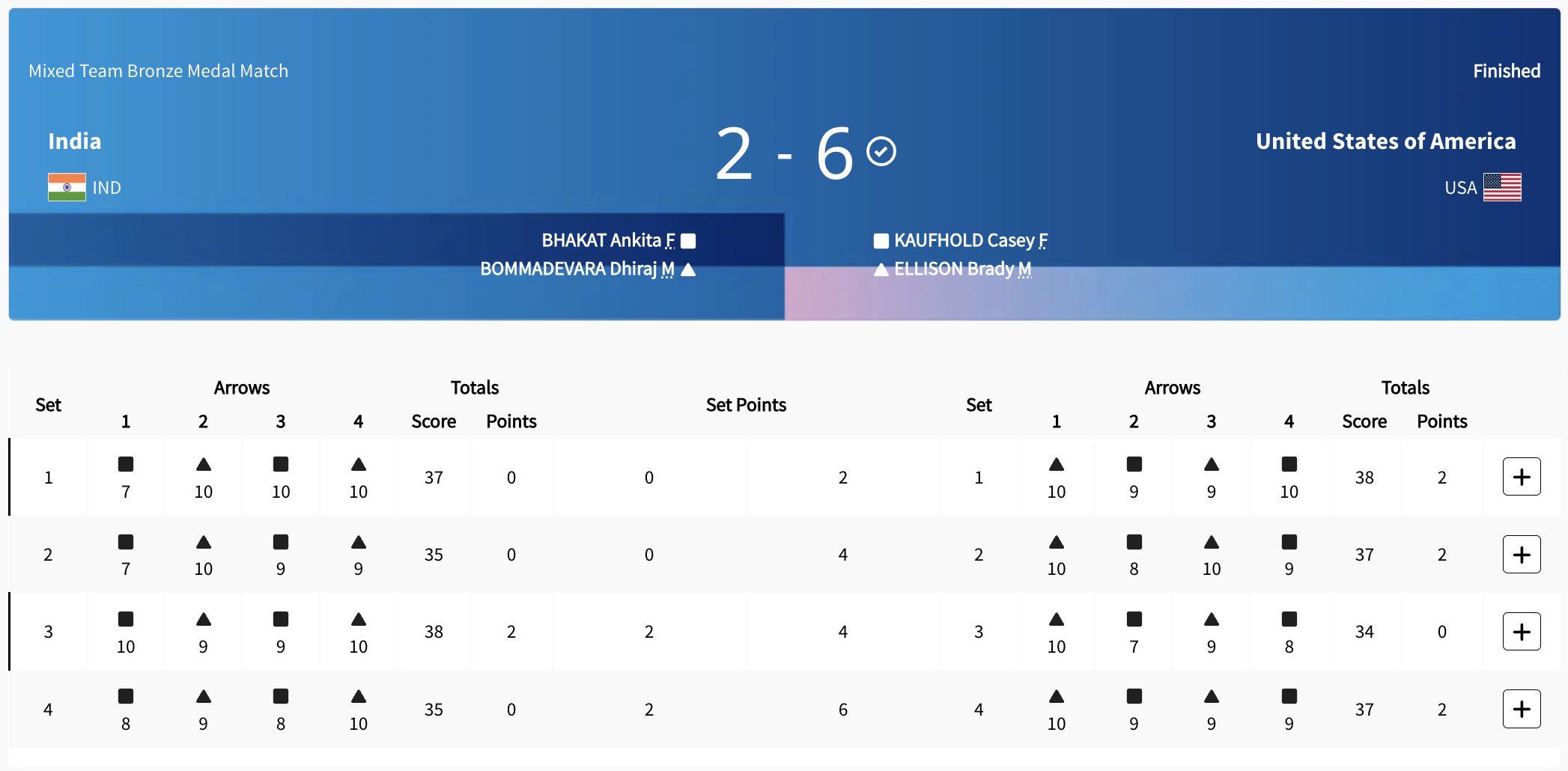Expand set 4 details with plus button

point(1521,709)
